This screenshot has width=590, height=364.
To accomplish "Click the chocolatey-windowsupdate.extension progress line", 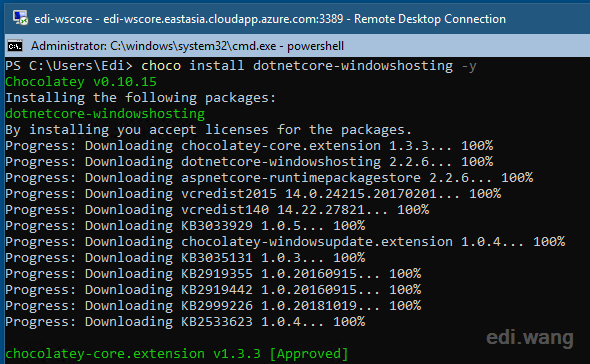I will (x=285, y=242).
